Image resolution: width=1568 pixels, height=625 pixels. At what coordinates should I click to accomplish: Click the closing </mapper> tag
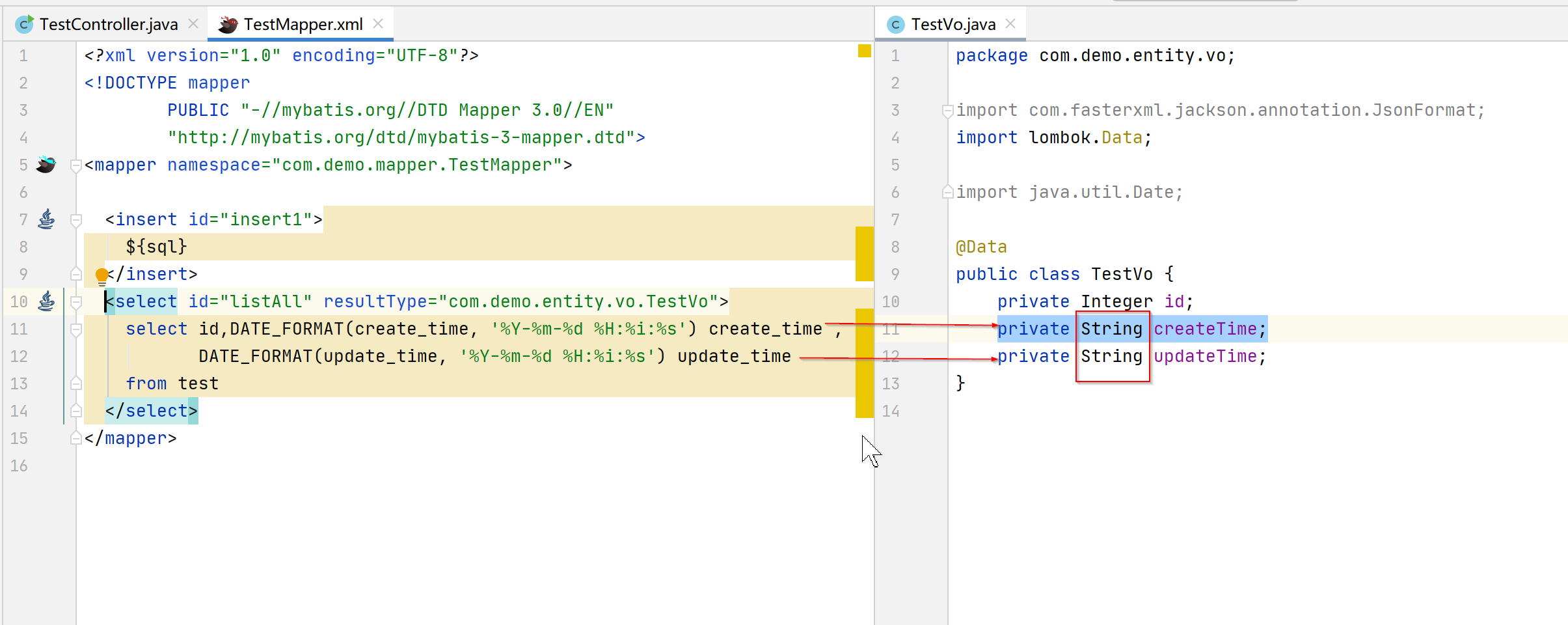pyautogui.click(x=131, y=438)
